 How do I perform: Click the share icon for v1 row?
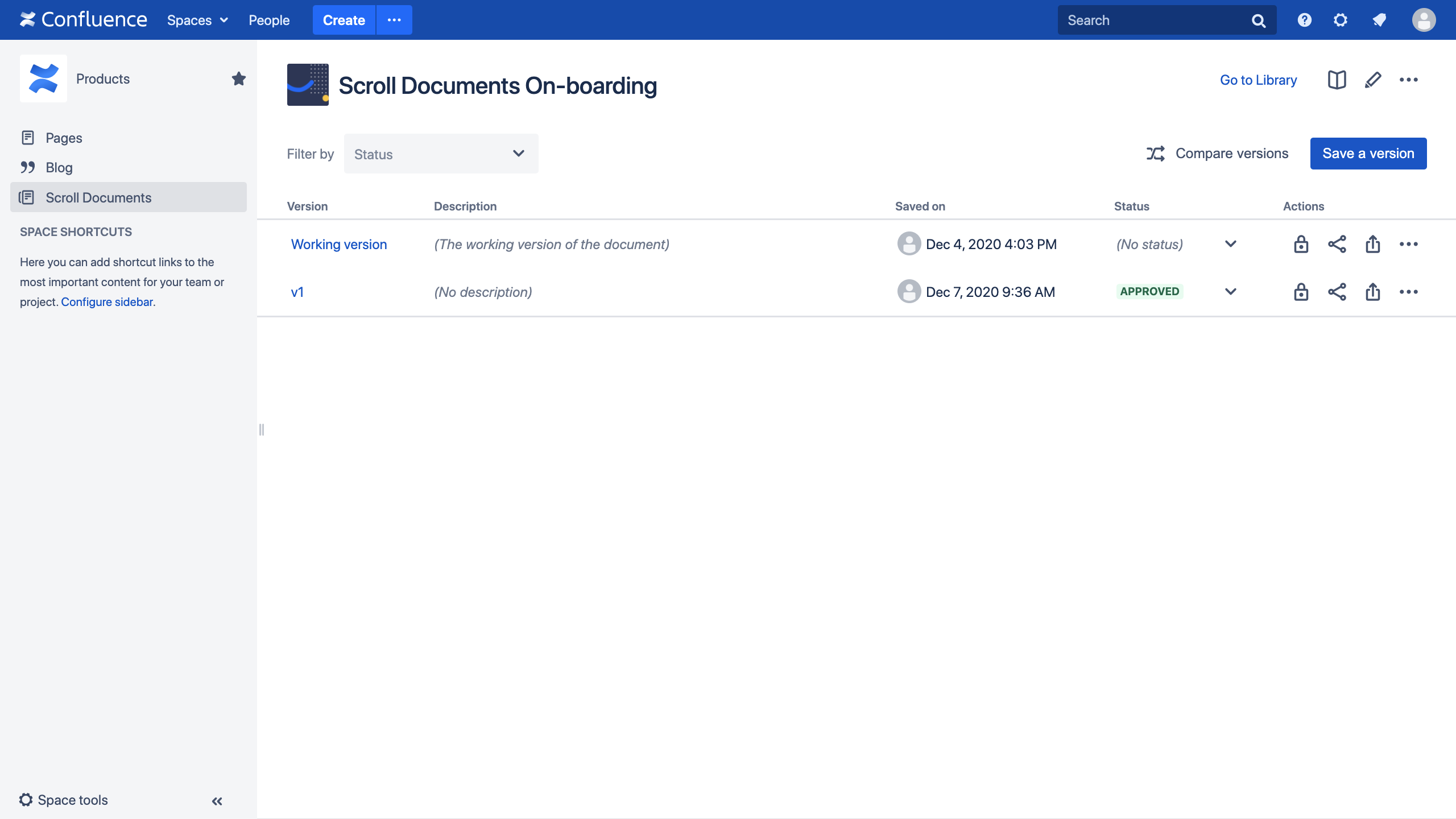pyautogui.click(x=1337, y=292)
